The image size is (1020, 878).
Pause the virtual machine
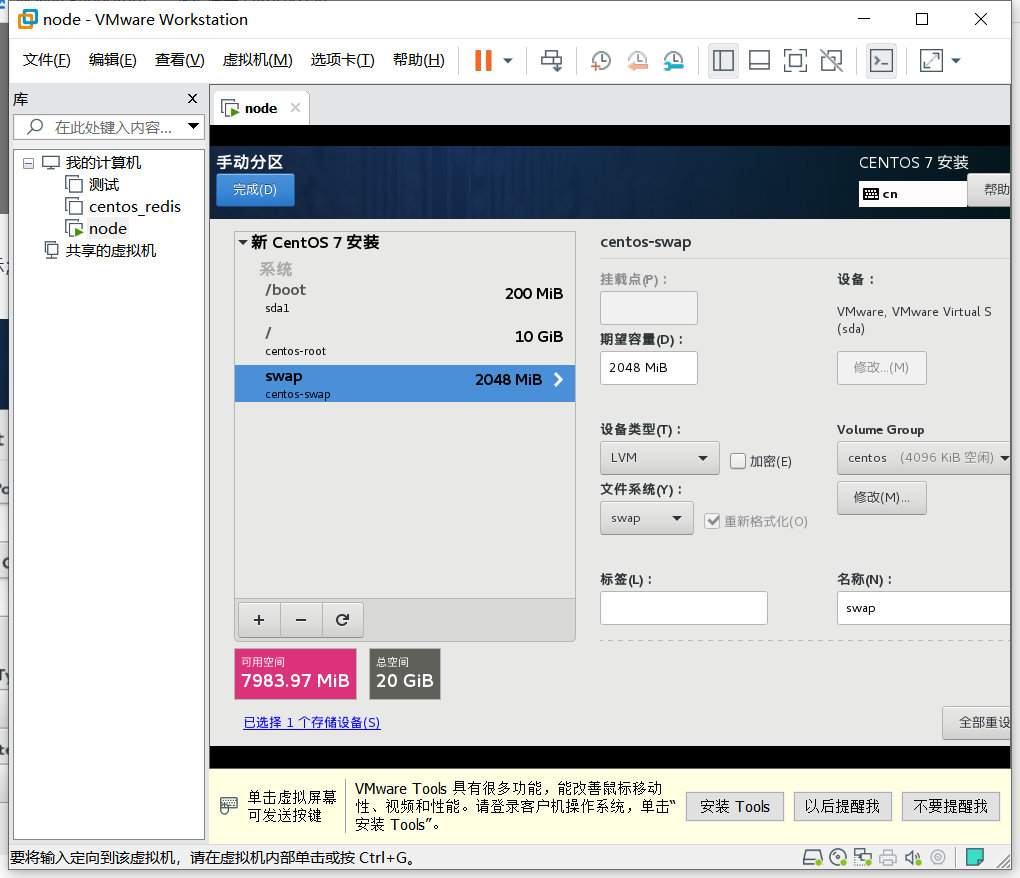pos(483,60)
